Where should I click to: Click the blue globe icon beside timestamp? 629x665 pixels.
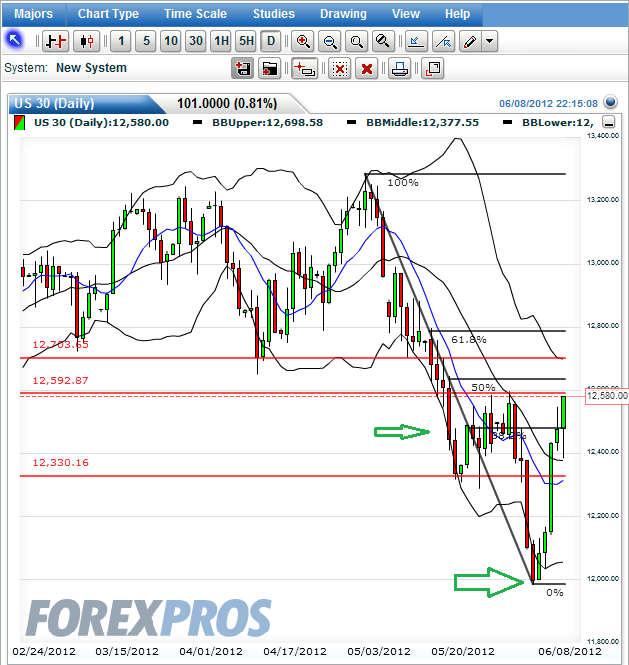click(610, 102)
